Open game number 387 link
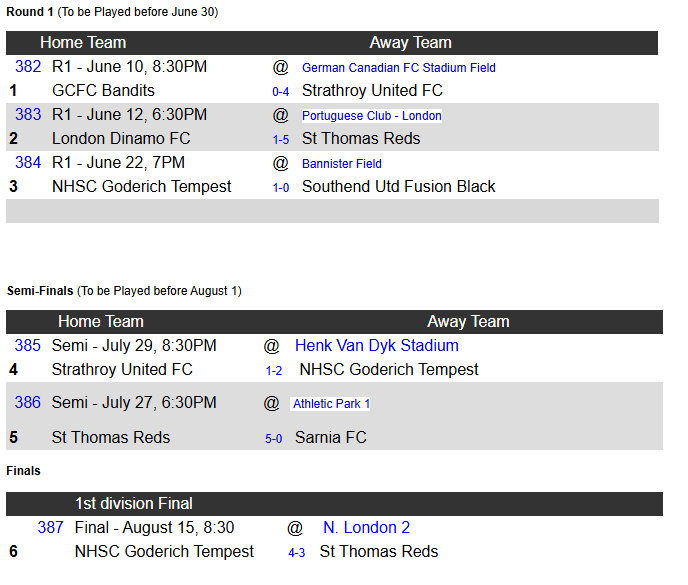This screenshot has height=585, width=688. point(51,528)
